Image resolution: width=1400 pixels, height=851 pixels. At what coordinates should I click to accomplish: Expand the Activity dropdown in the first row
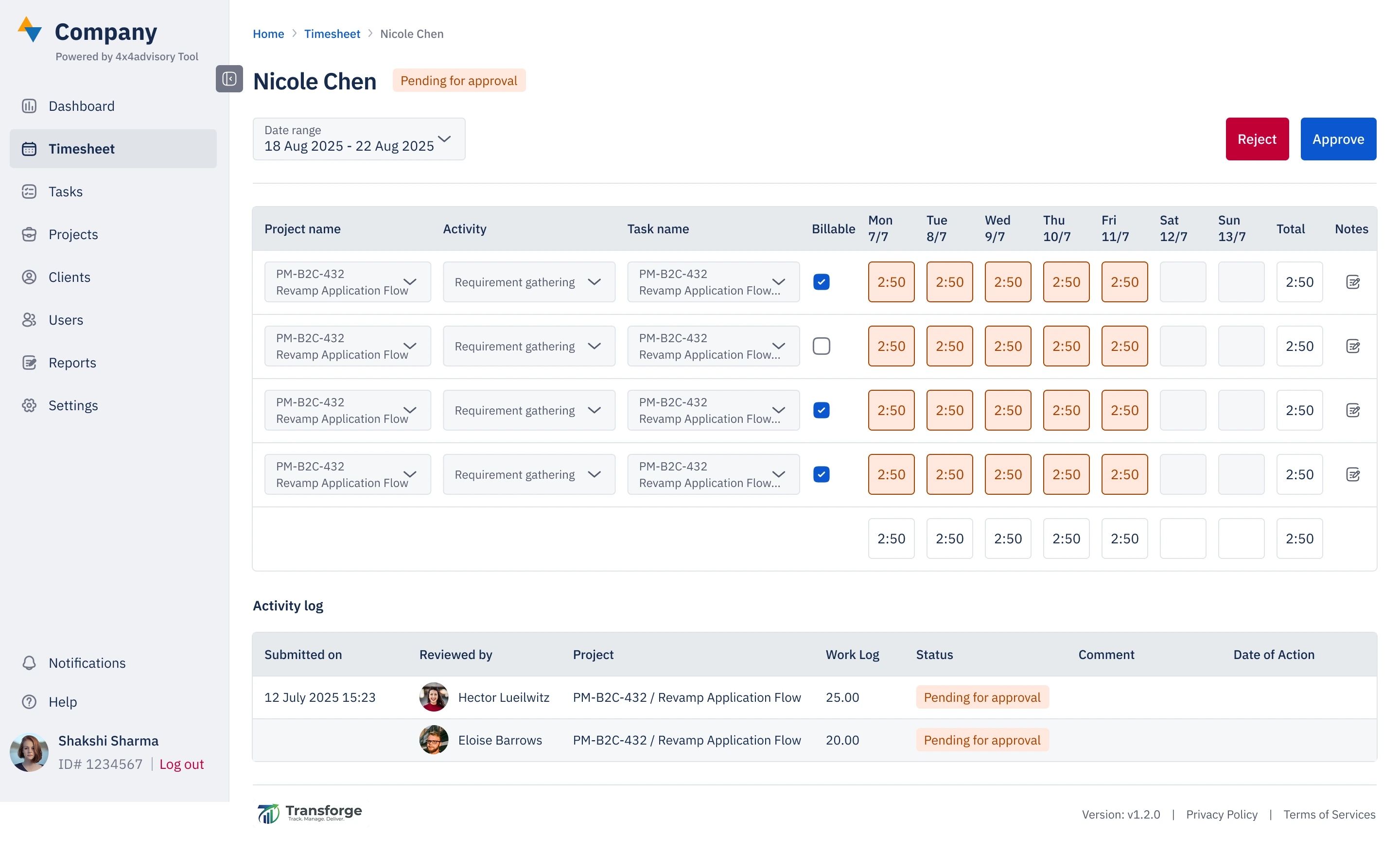coord(595,282)
